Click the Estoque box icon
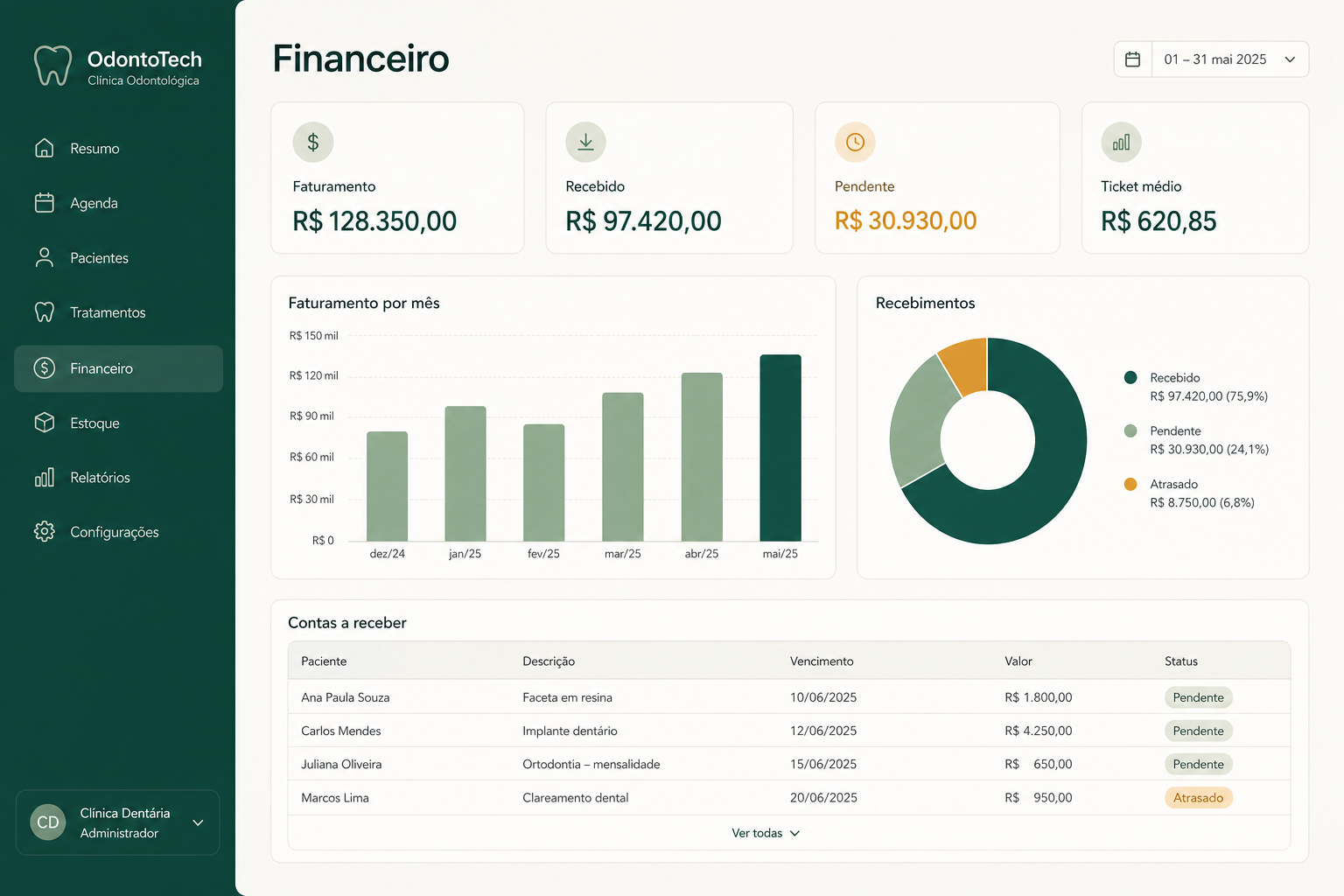This screenshot has height=896, width=1344. pos(45,423)
